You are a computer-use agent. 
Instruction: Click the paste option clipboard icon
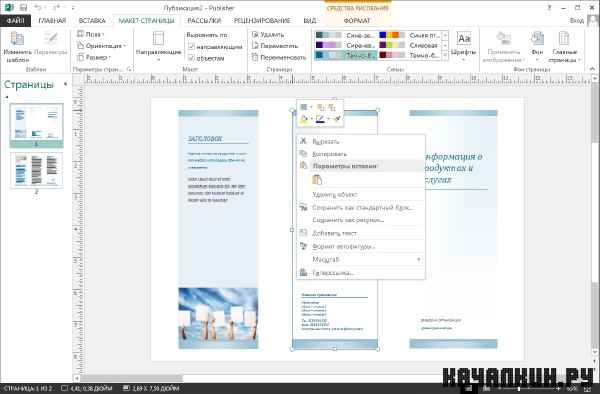point(317,180)
